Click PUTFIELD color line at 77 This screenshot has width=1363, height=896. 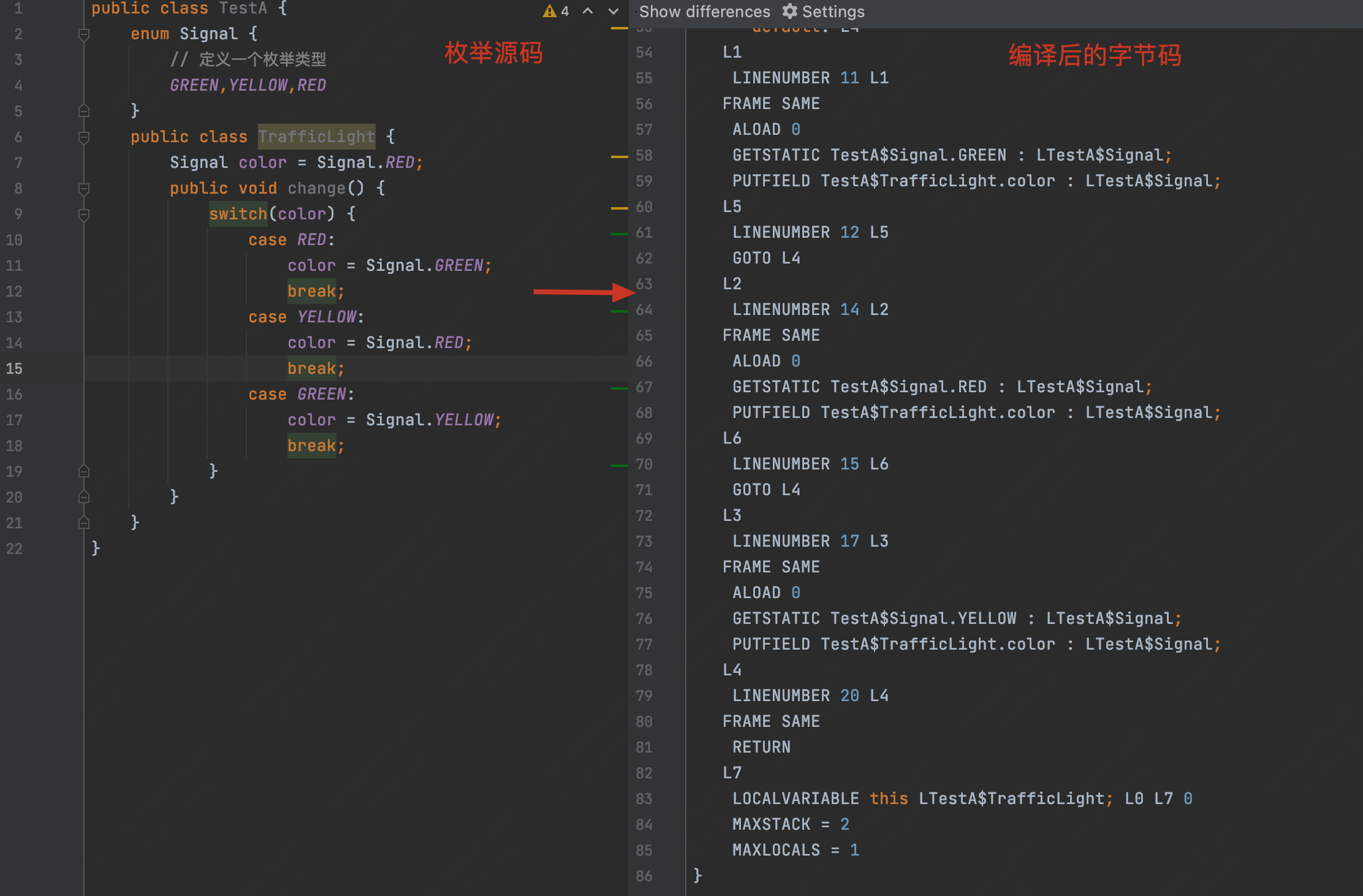click(x=976, y=644)
